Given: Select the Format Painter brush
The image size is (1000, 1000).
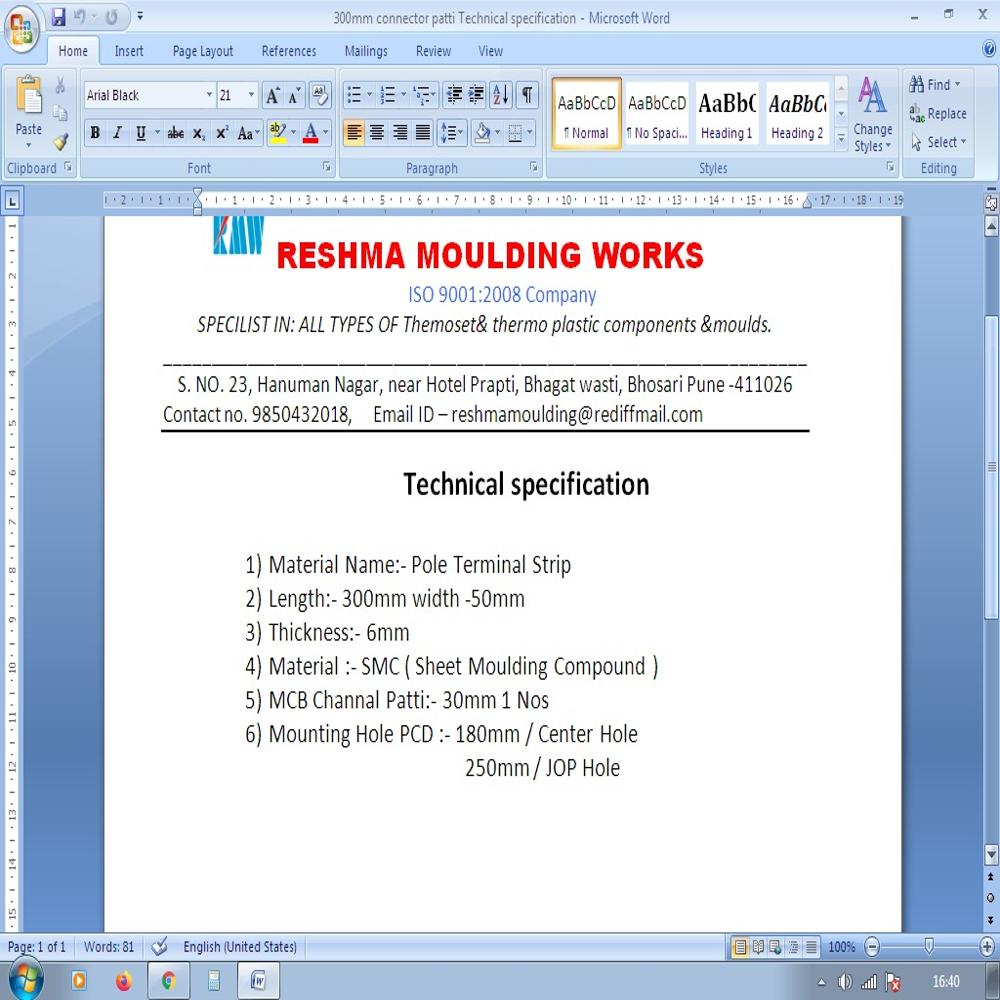Looking at the screenshot, I should (x=61, y=141).
